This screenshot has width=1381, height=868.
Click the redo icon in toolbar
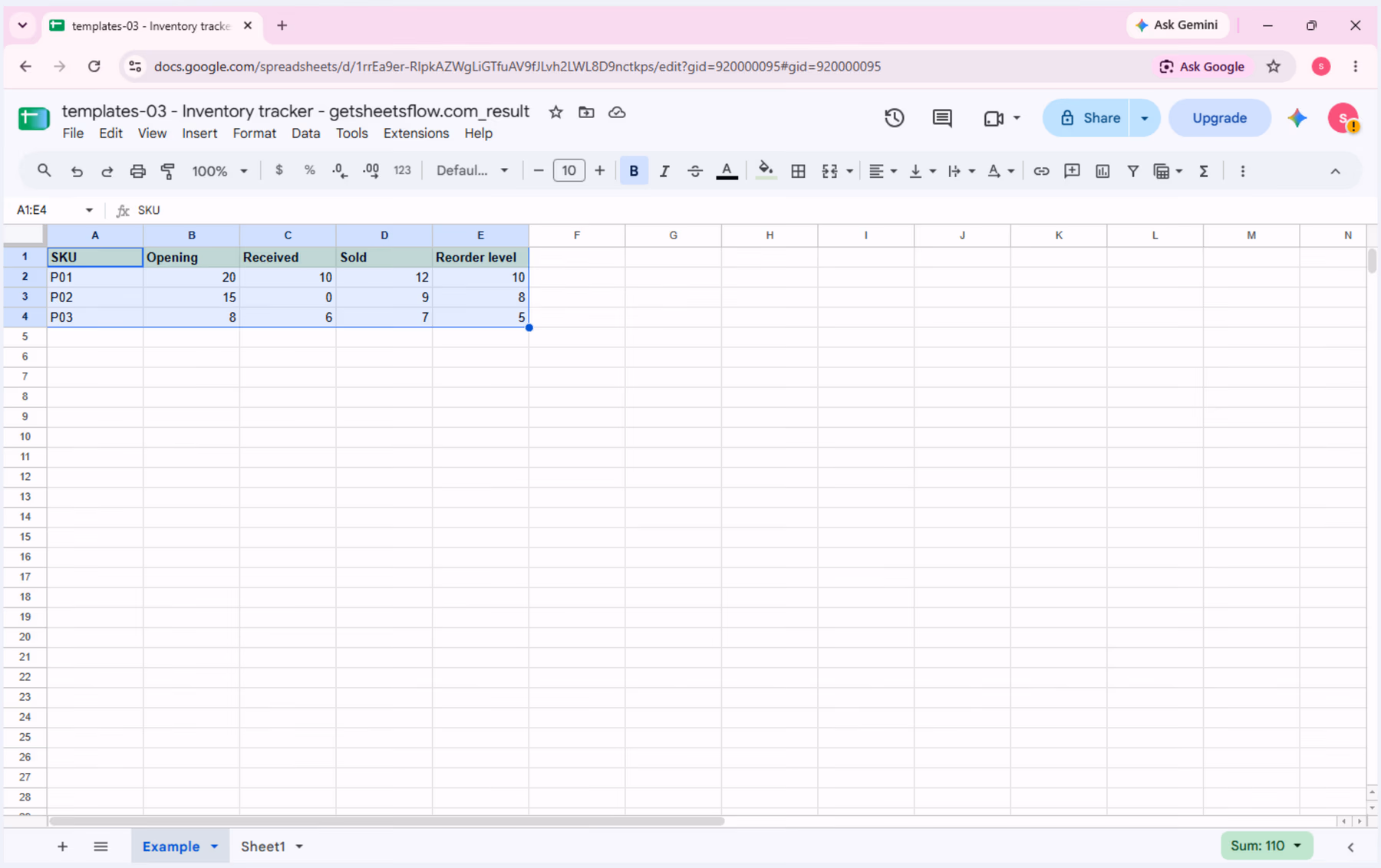107,171
